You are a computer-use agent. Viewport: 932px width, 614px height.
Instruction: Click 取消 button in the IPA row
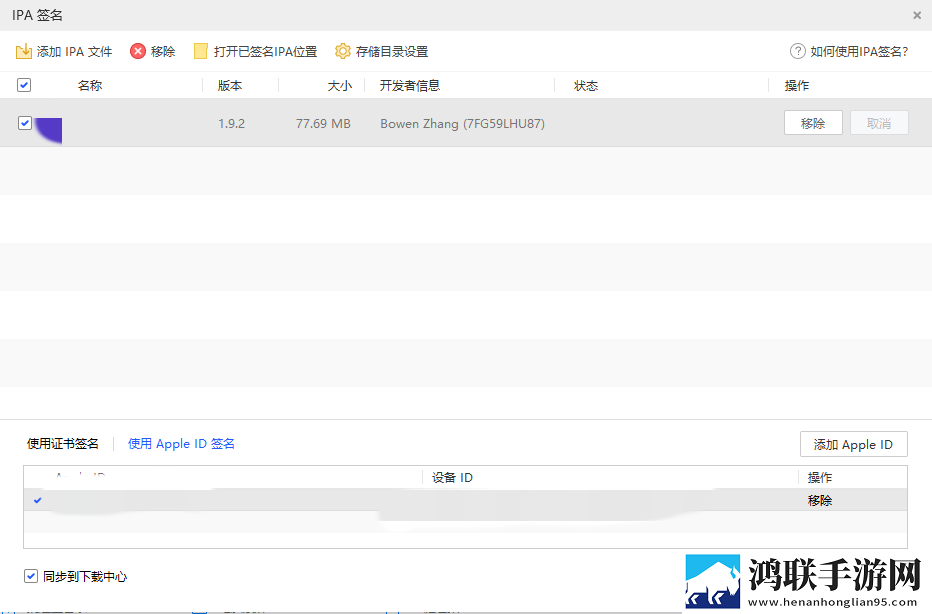tap(879, 123)
